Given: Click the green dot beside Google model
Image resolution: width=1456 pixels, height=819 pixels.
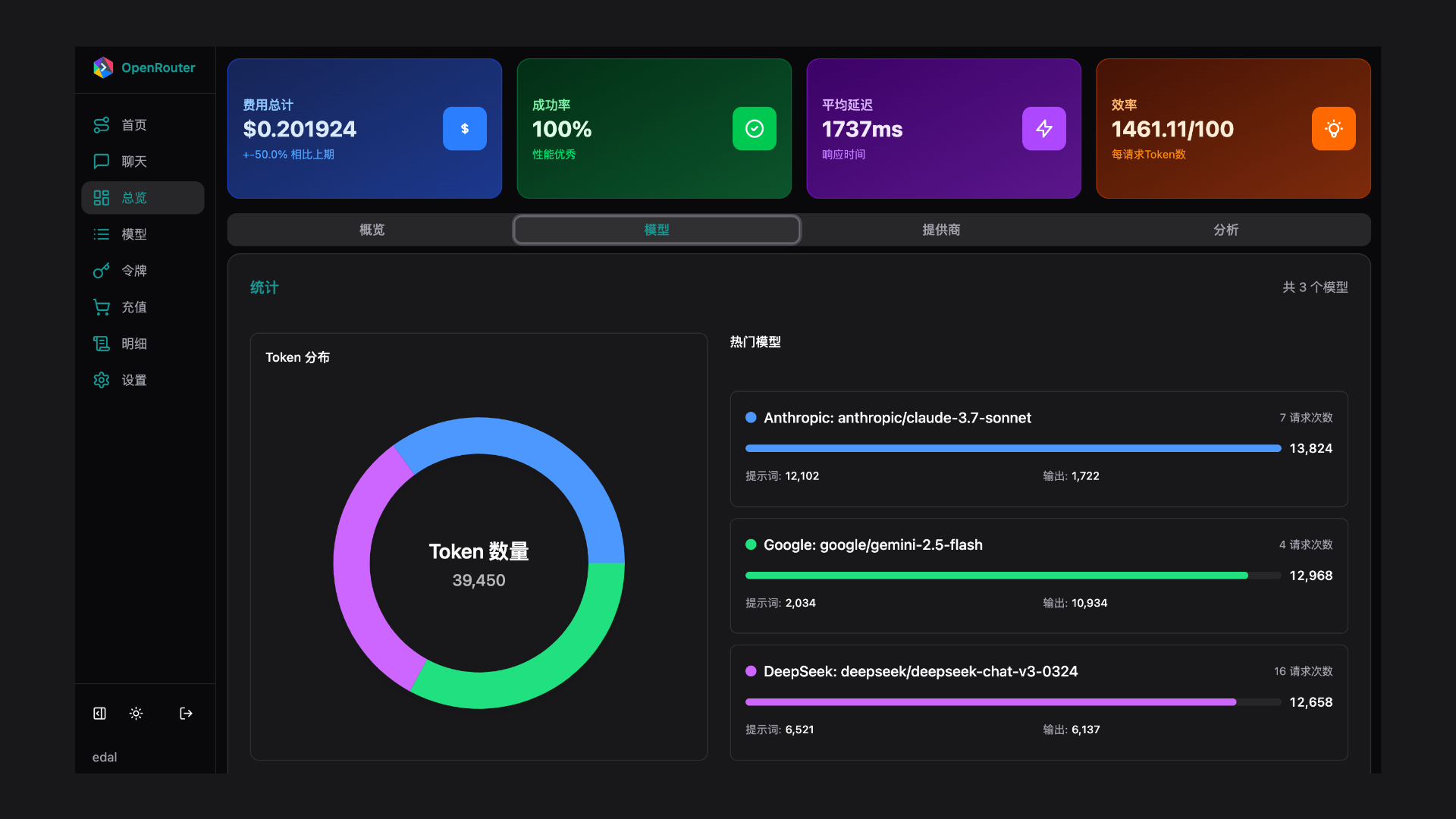Looking at the screenshot, I should click(x=751, y=544).
